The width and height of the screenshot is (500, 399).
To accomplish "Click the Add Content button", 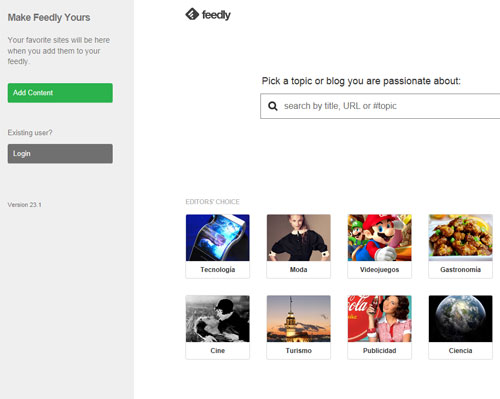I will 60,93.
